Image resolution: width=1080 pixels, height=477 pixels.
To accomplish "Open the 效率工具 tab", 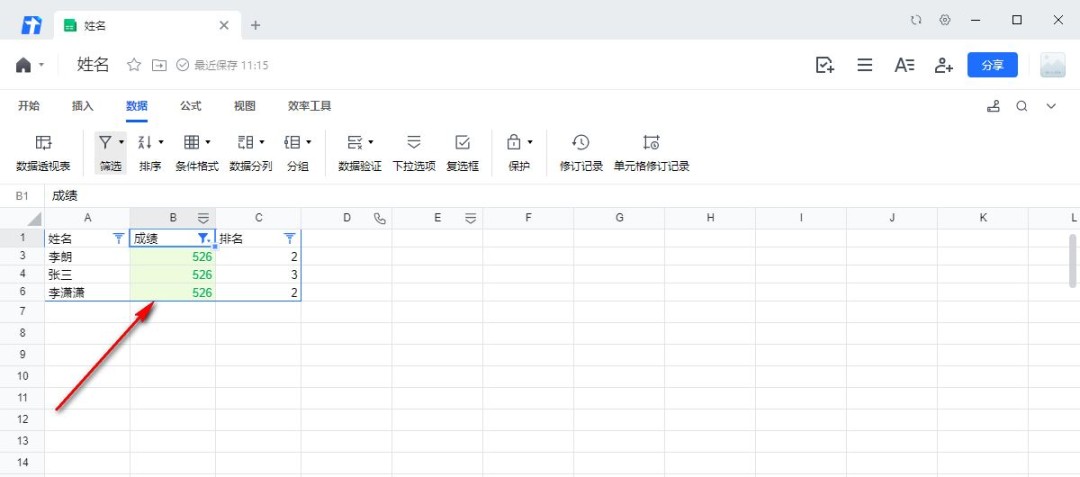I will 309,106.
